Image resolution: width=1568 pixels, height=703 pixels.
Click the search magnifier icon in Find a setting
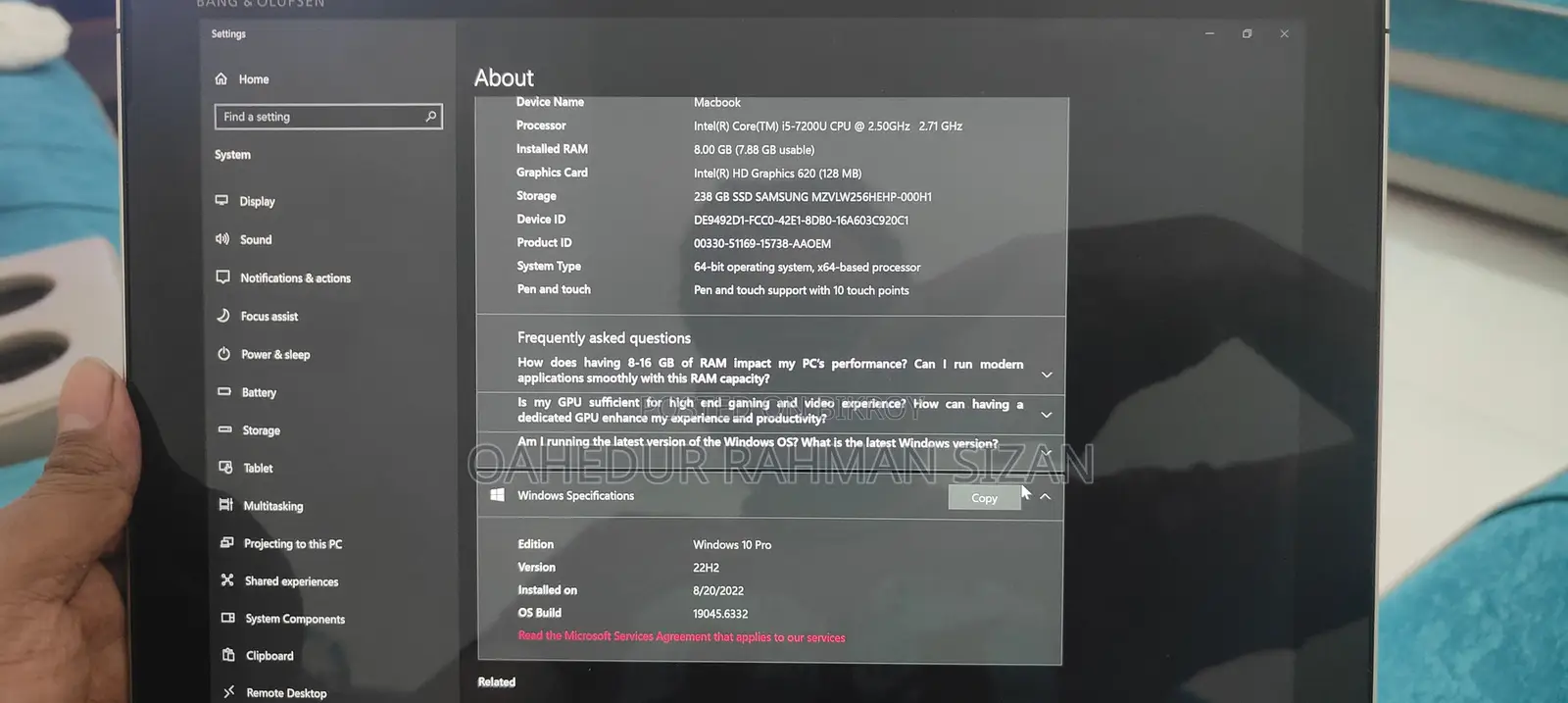click(x=430, y=117)
